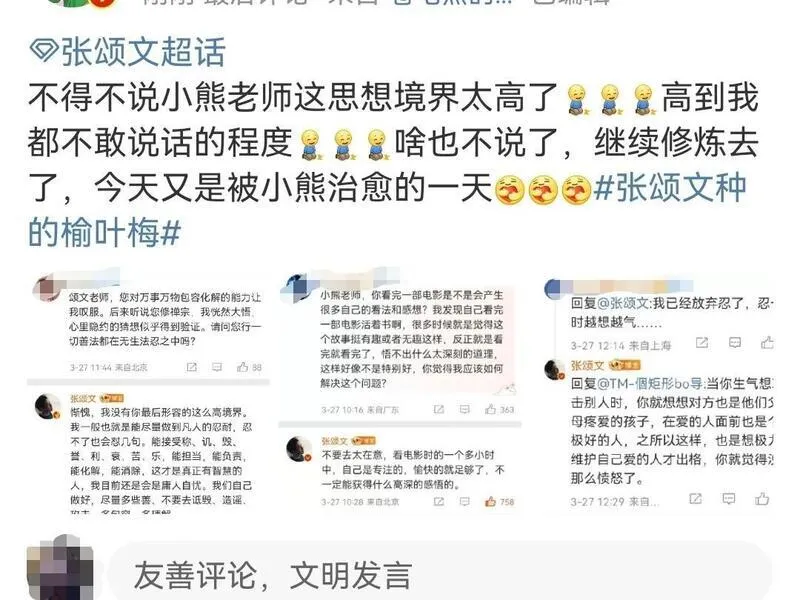Image resolution: width=800 pixels, height=600 pixels.
Task: Open the @TM-個矩形bo导 mention link
Action: tap(651, 383)
